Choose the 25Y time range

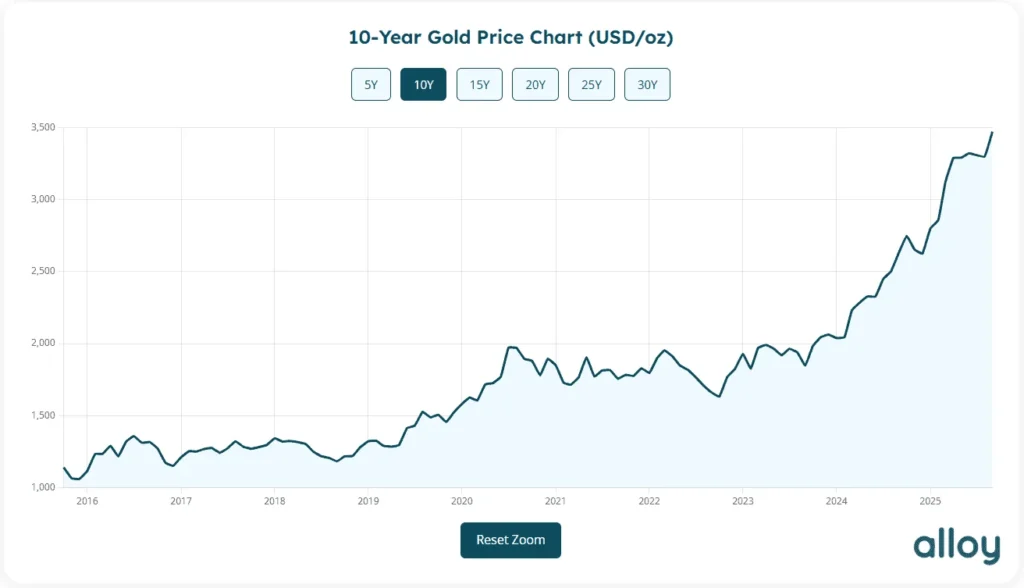[591, 85]
